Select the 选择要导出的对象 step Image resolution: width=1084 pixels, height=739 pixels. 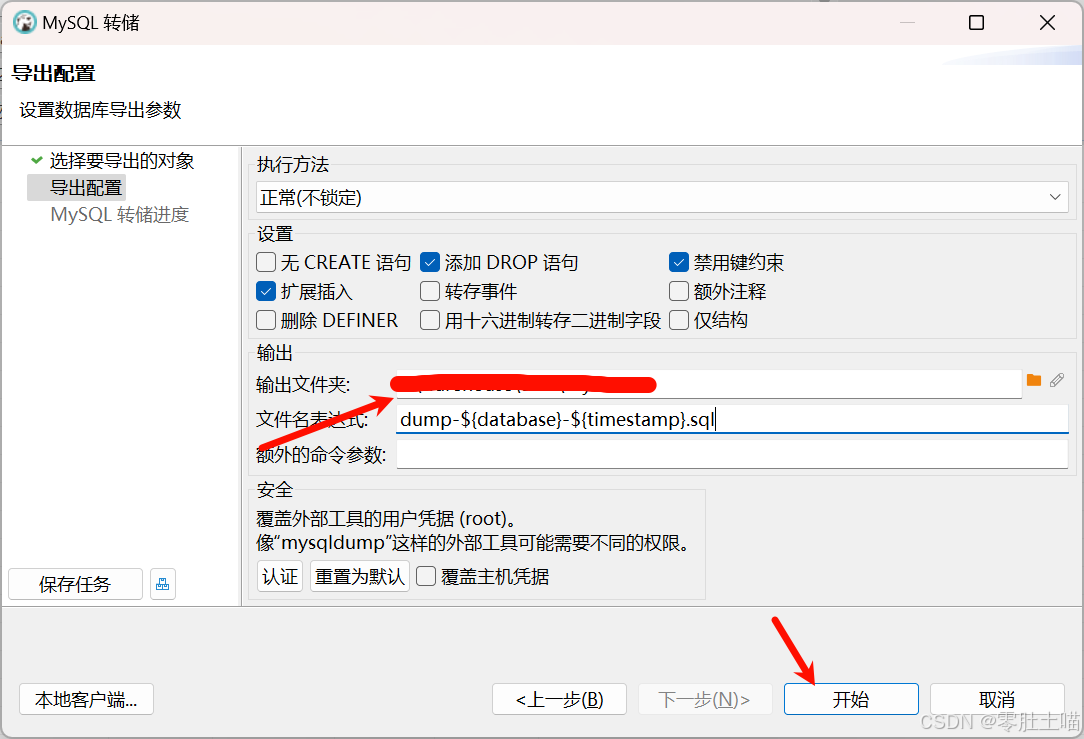coord(122,161)
